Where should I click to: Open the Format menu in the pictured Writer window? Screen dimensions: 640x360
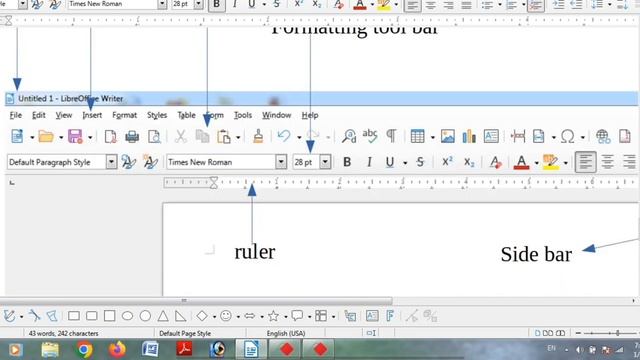point(124,115)
